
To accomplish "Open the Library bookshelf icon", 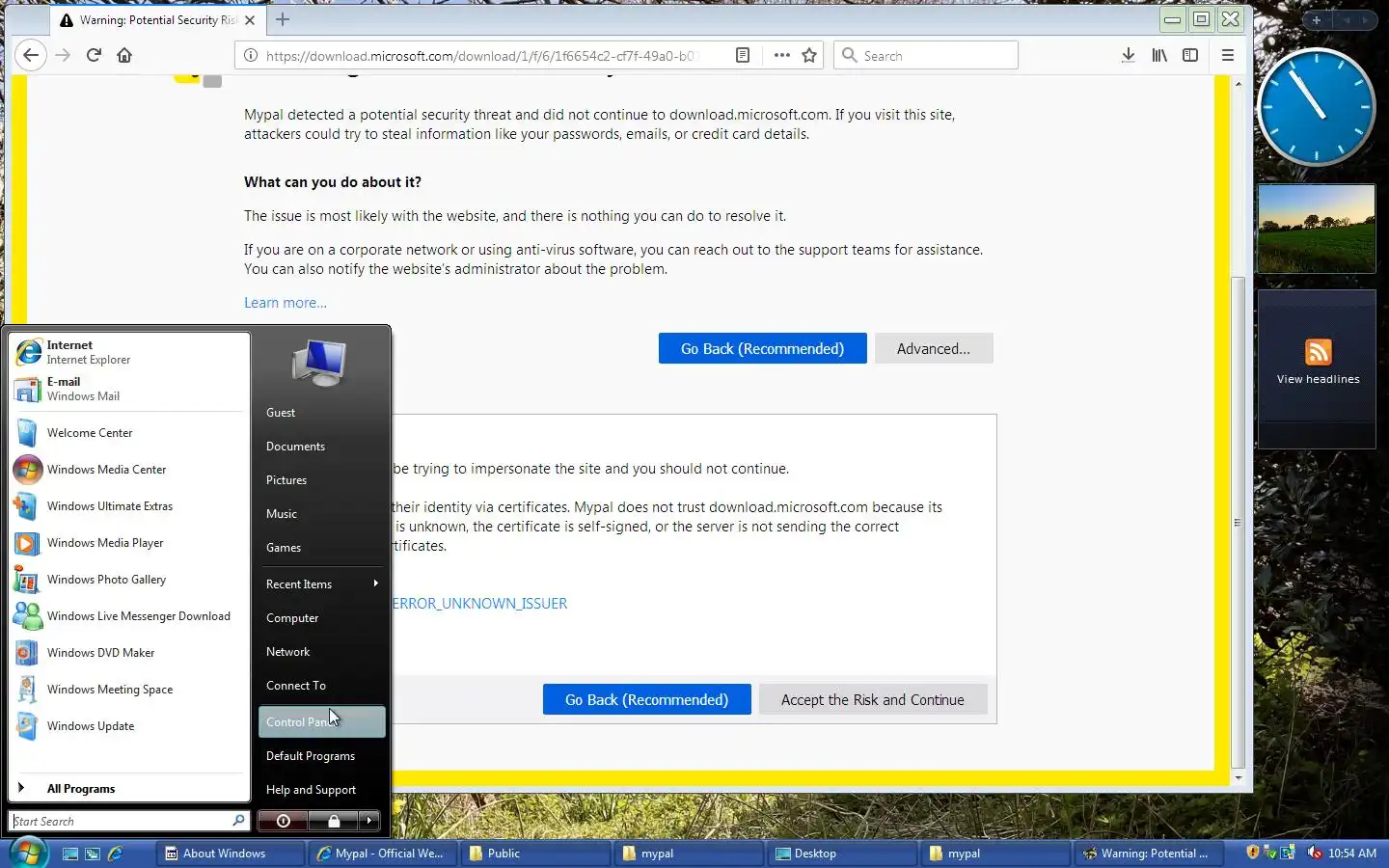I will point(1159,55).
